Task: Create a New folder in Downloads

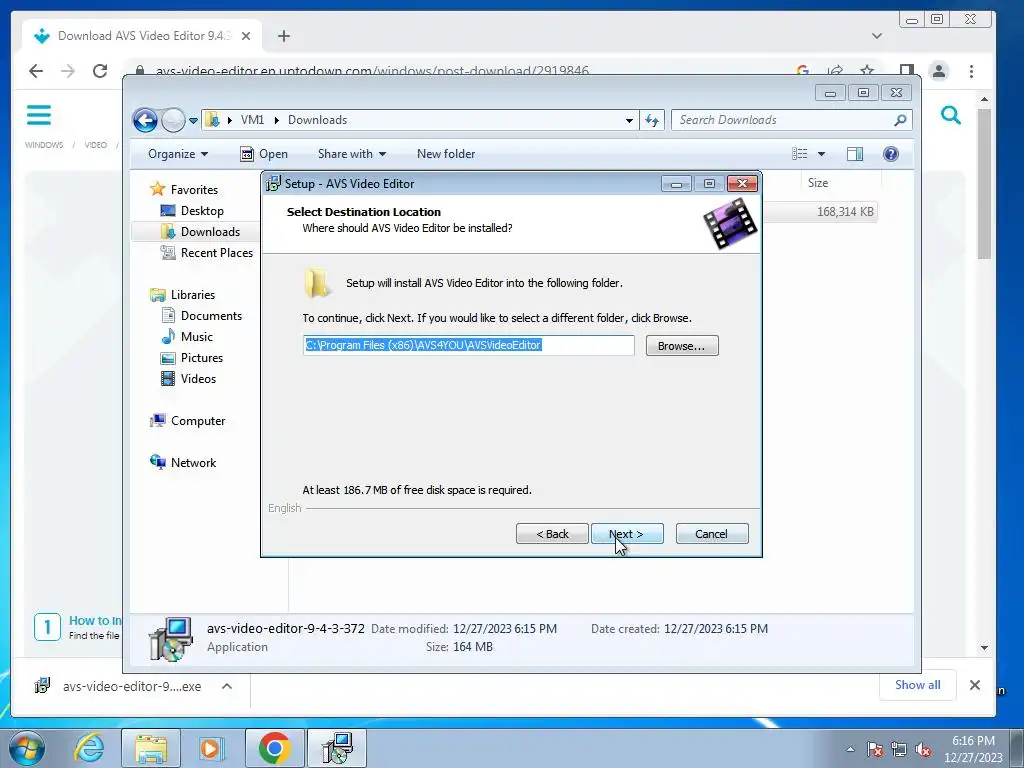Action: [446, 154]
